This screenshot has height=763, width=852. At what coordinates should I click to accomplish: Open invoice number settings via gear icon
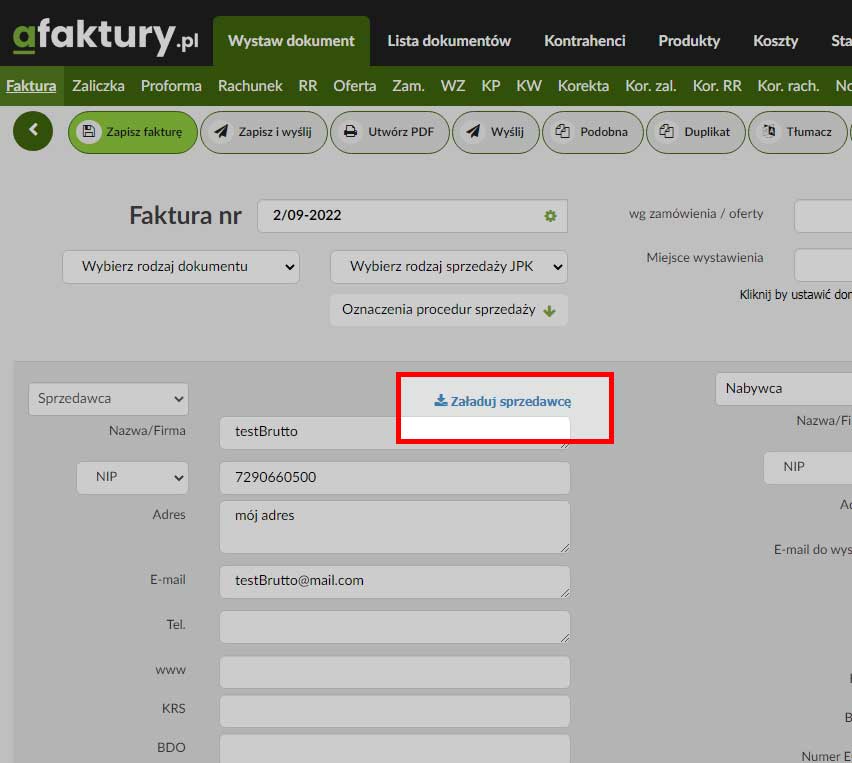click(549, 216)
